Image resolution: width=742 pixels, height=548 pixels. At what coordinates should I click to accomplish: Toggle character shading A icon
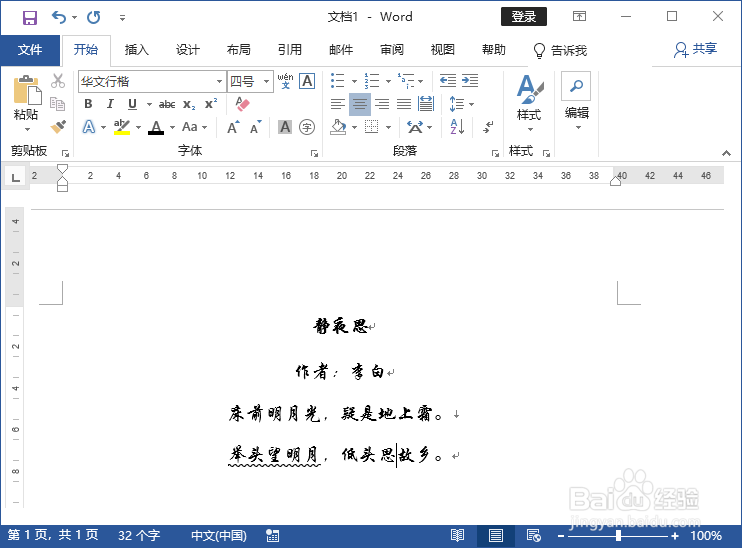285,127
